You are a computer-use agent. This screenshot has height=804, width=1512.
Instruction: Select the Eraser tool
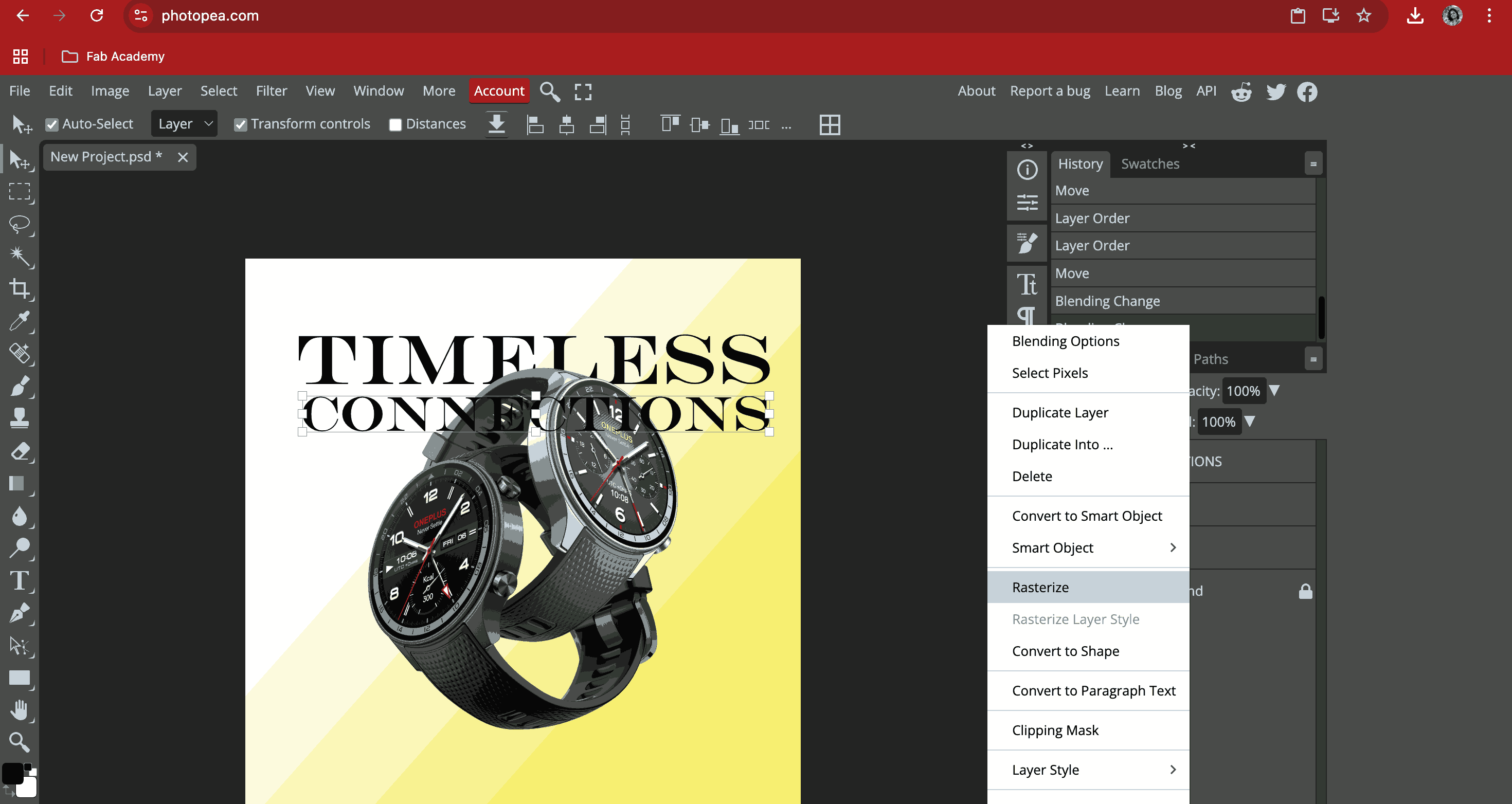tap(20, 451)
